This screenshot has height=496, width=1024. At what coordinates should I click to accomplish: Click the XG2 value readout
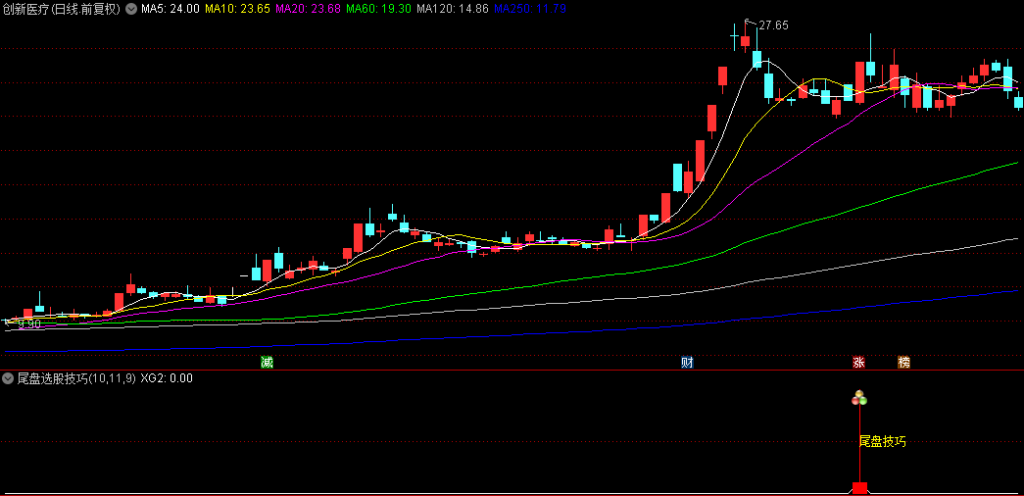[x=167, y=379]
